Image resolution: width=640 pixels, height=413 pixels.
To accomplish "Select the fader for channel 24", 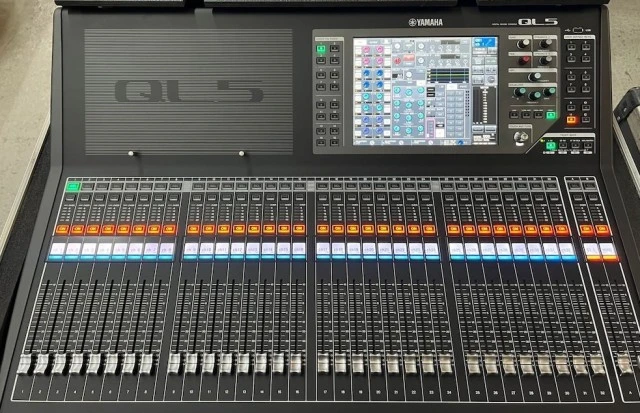I will click(446, 364).
